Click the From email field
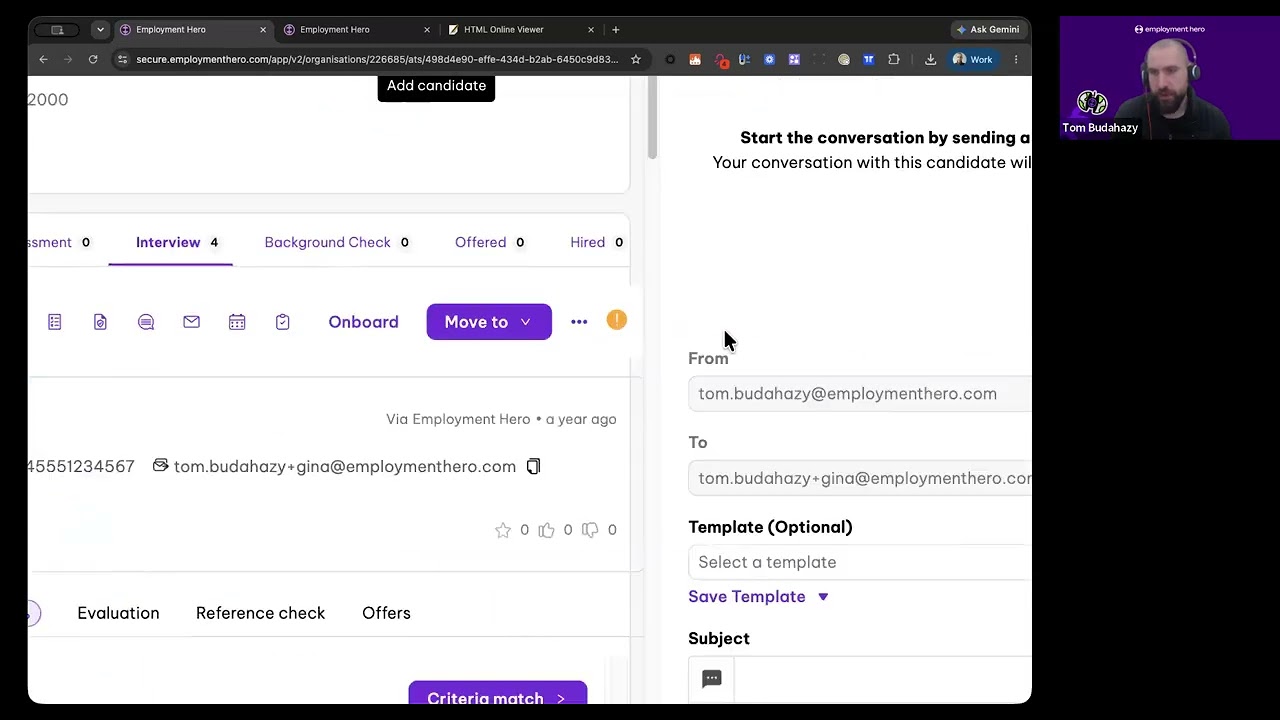 860,394
